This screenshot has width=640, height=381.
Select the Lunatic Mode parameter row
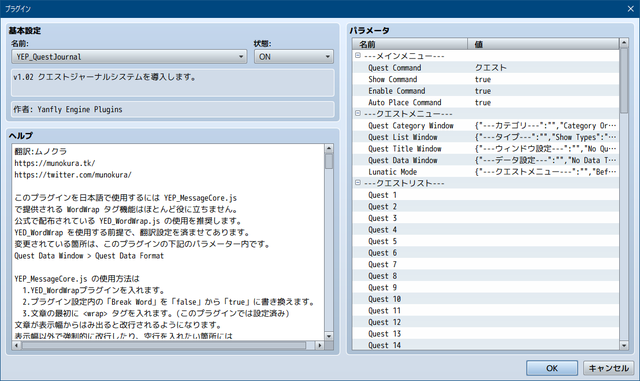click(486, 172)
